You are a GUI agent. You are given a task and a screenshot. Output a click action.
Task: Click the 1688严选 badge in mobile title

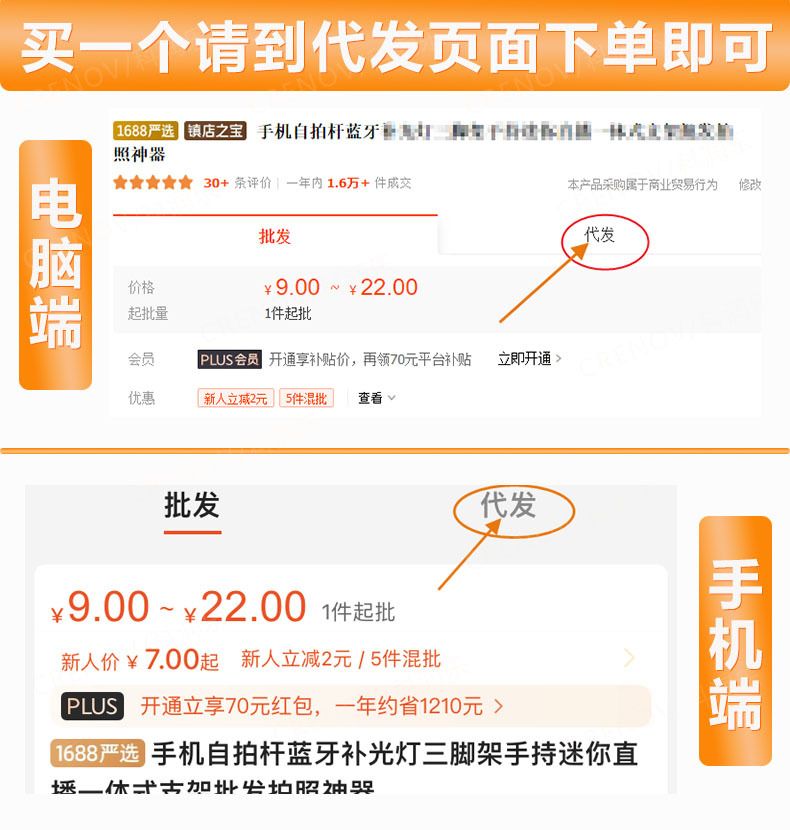click(x=97, y=753)
